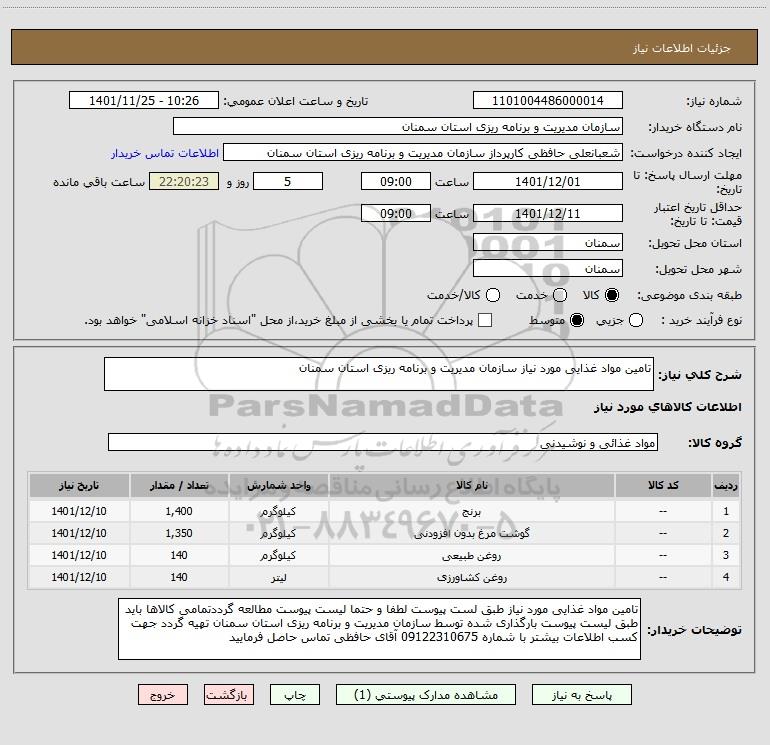Click the لیتر unit cell
The height and width of the screenshot is (745, 770).
[278, 578]
